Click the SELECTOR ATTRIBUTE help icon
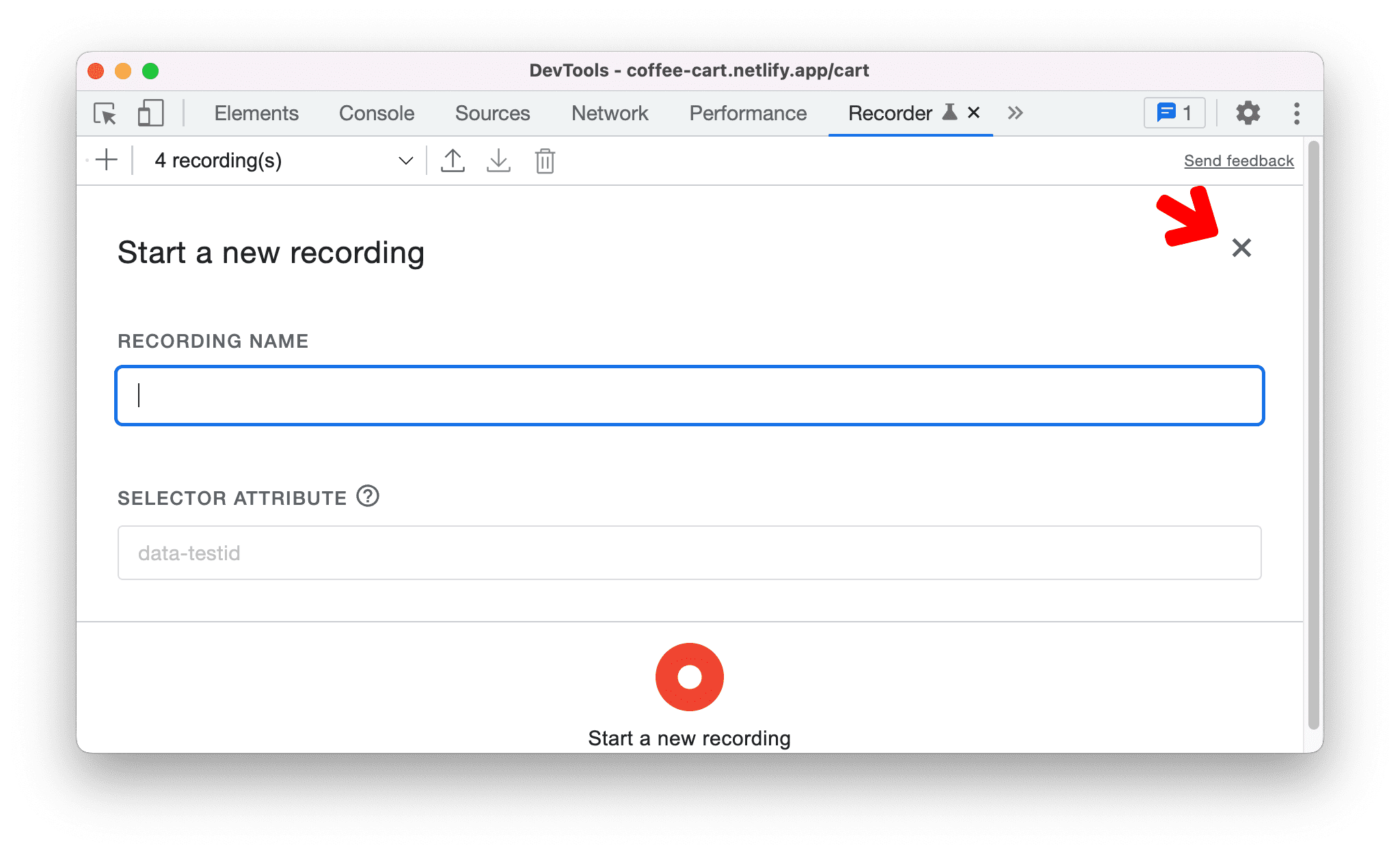The height and width of the screenshot is (854, 1400). (x=371, y=494)
